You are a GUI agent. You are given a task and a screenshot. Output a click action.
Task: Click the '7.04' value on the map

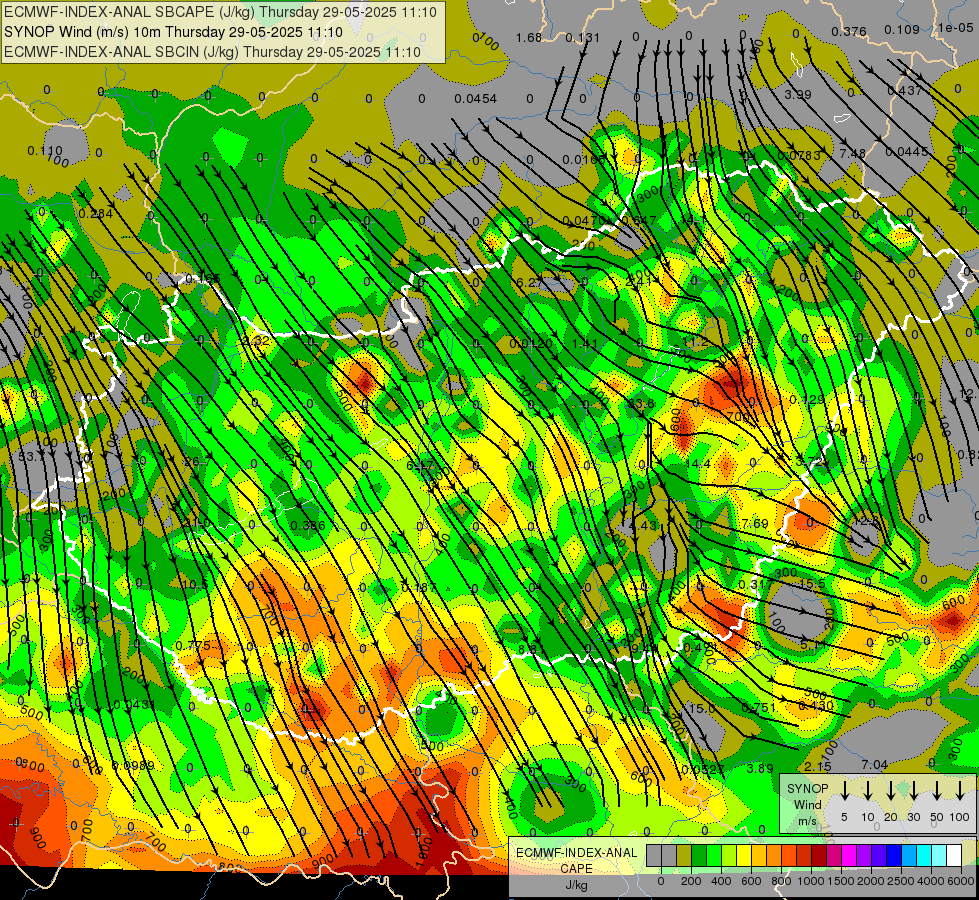pyautogui.click(x=874, y=764)
